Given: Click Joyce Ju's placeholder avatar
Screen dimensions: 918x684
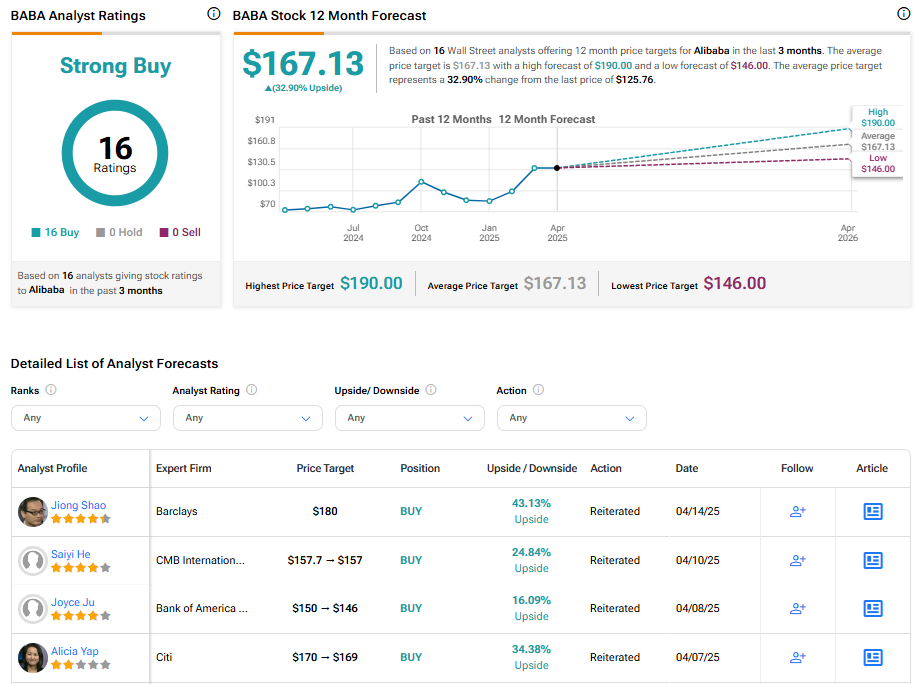Looking at the screenshot, I should click(x=33, y=609).
